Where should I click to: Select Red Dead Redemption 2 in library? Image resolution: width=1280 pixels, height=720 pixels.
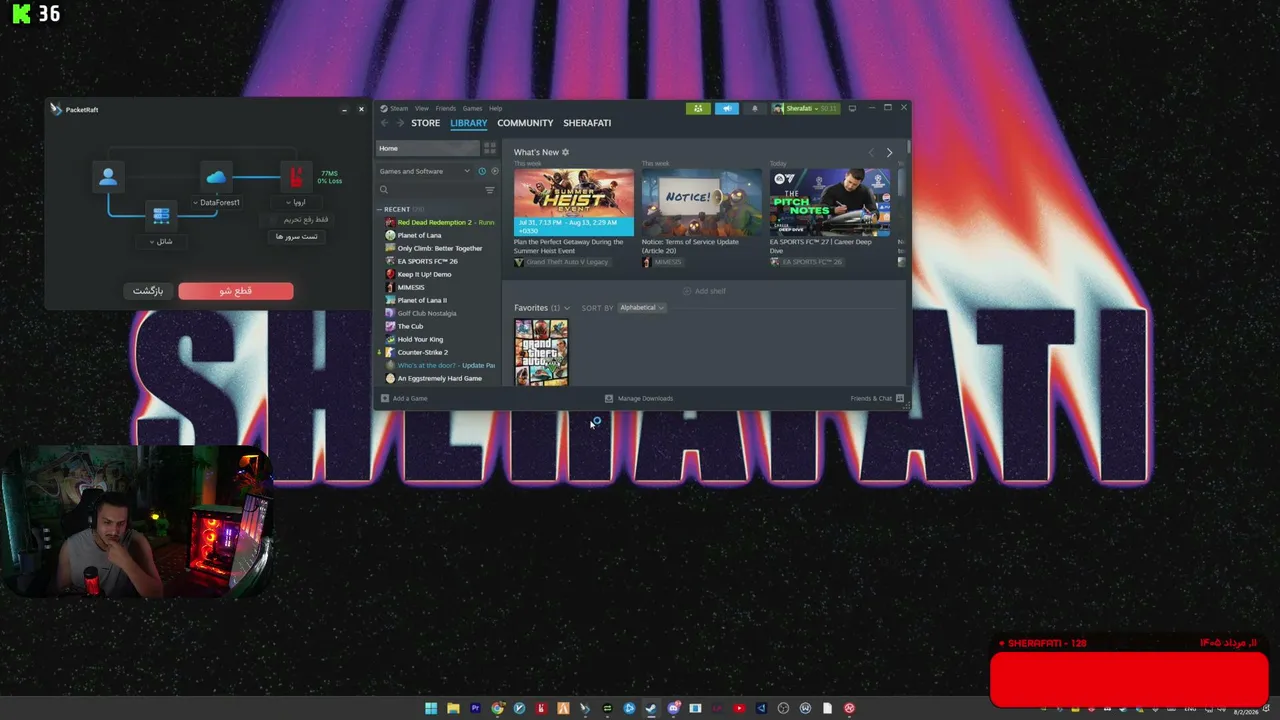pyautogui.click(x=440, y=222)
